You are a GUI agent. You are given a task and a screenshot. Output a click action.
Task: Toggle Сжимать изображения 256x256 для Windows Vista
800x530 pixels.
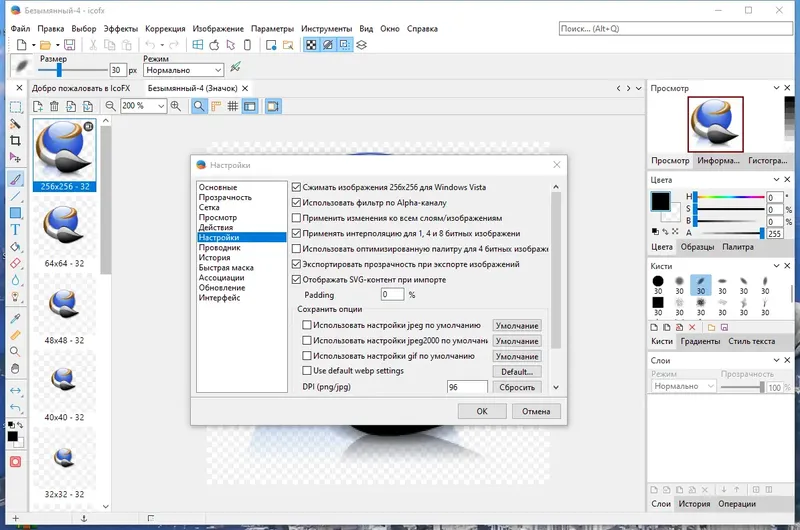296,187
